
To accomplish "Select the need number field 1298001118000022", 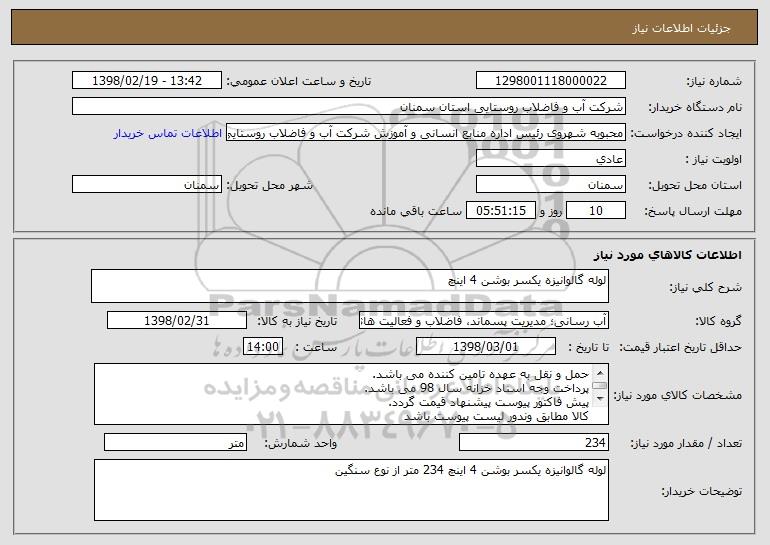I will pyautogui.click(x=550, y=81).
